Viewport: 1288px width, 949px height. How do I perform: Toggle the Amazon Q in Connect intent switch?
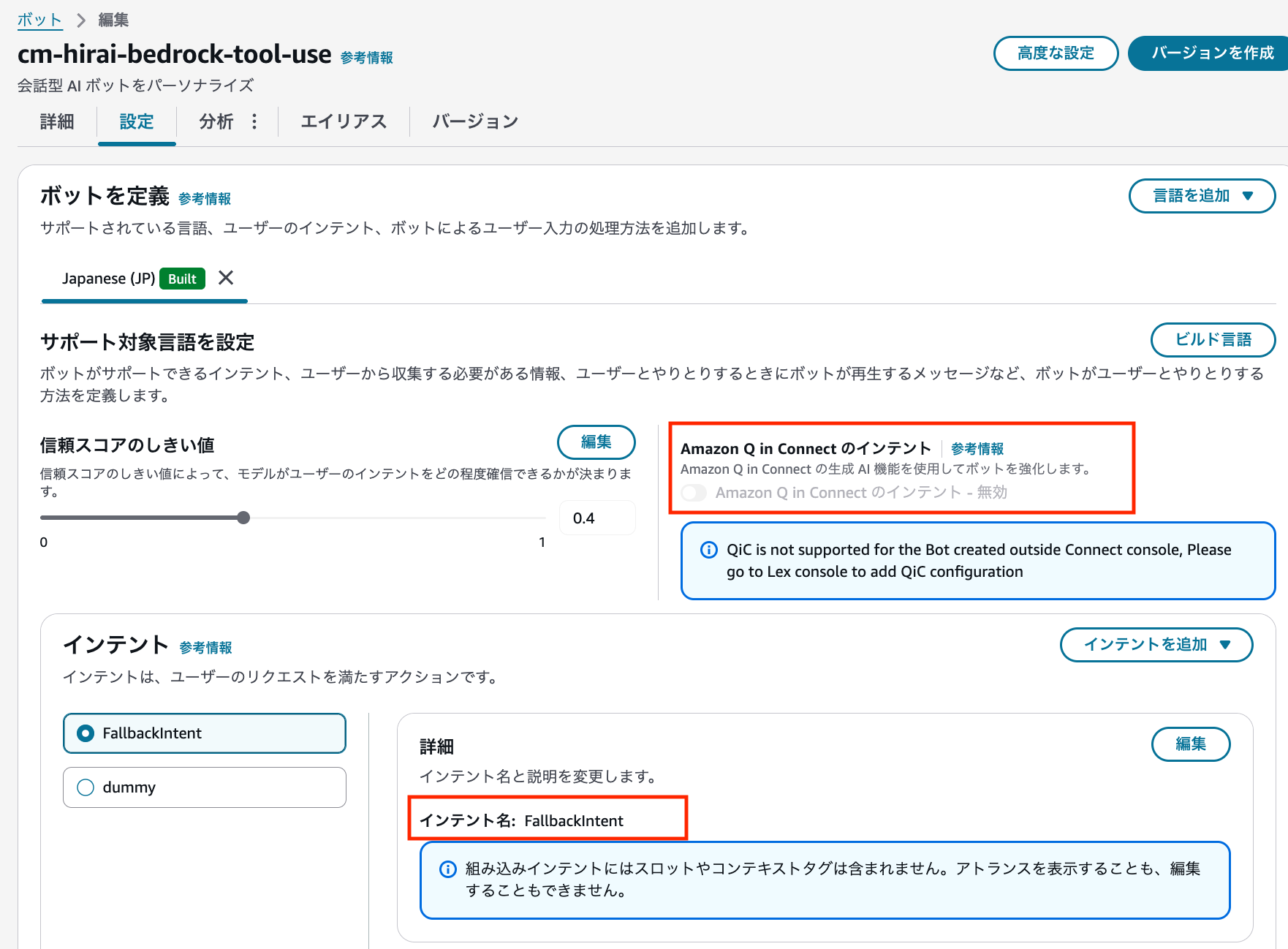(694, 493)
